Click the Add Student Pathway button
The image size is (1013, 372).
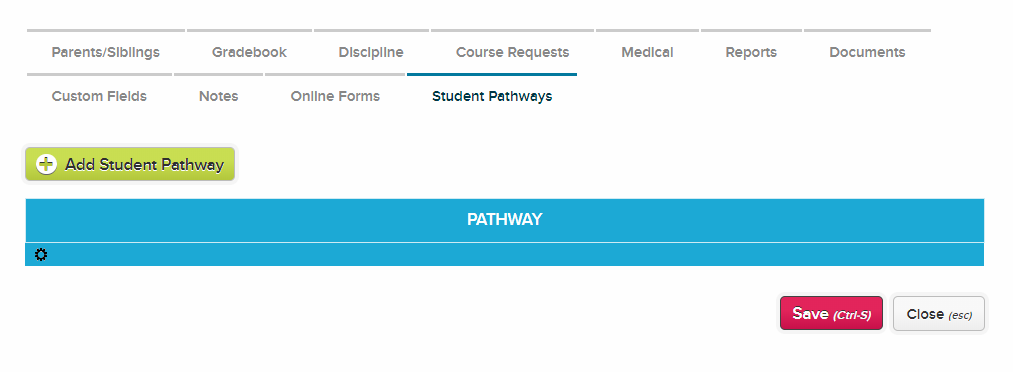pos(130,164)
